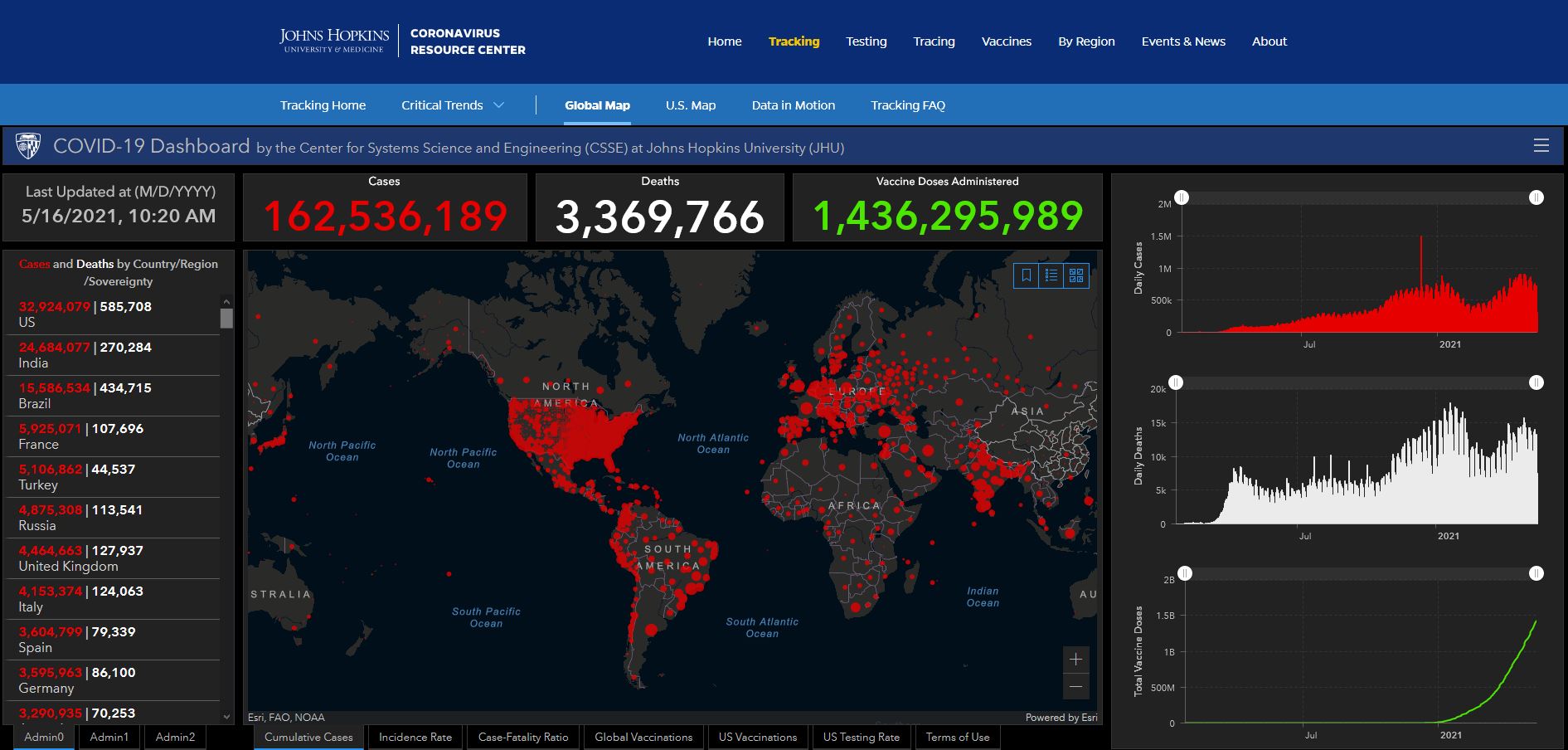This screenshot has height=750, width=1568.
Task: Open the Vaccines page in navigation
Action: (1007, 41)
